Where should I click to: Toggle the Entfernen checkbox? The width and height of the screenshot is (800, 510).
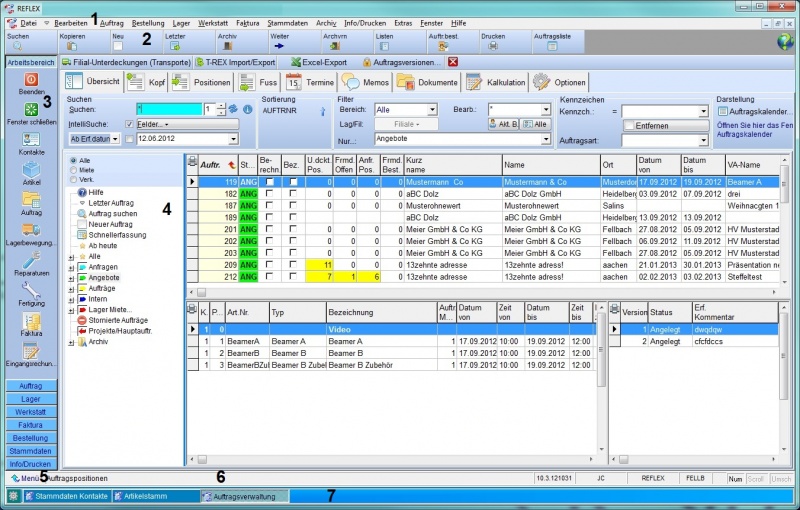630,125
